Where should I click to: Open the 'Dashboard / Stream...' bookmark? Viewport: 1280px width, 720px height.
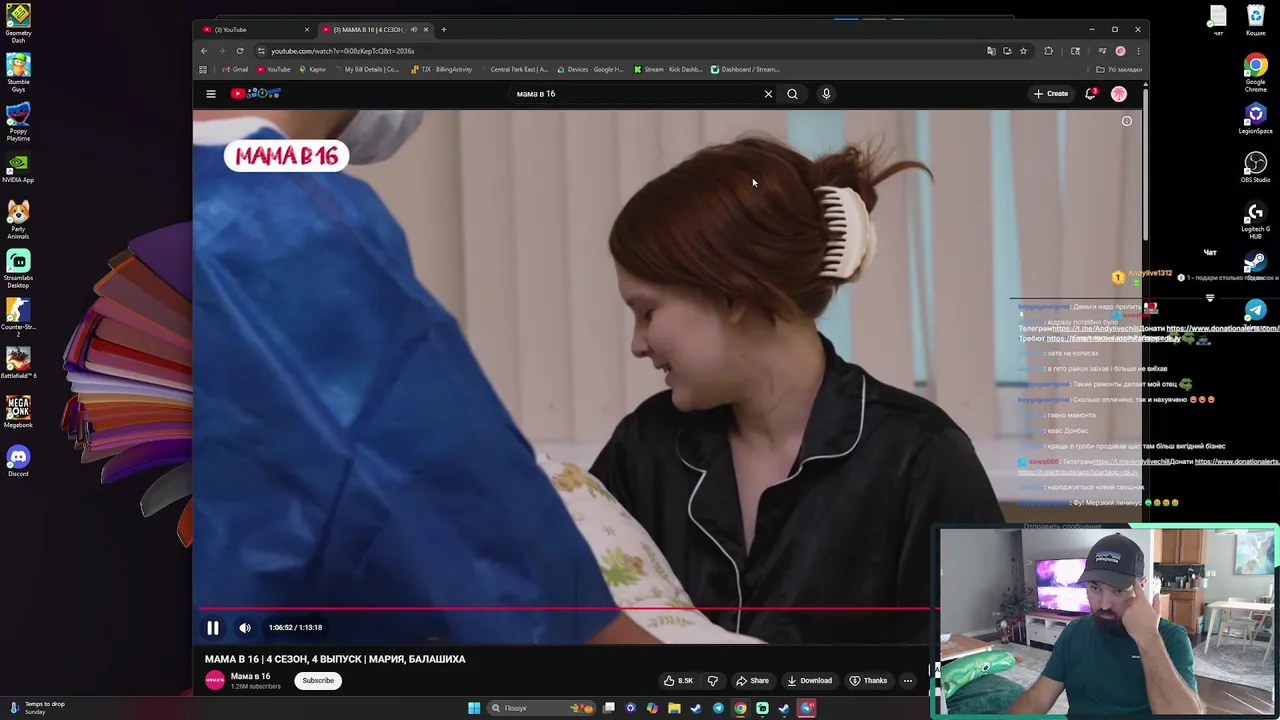pyautogui.click(x=745, y=70)
